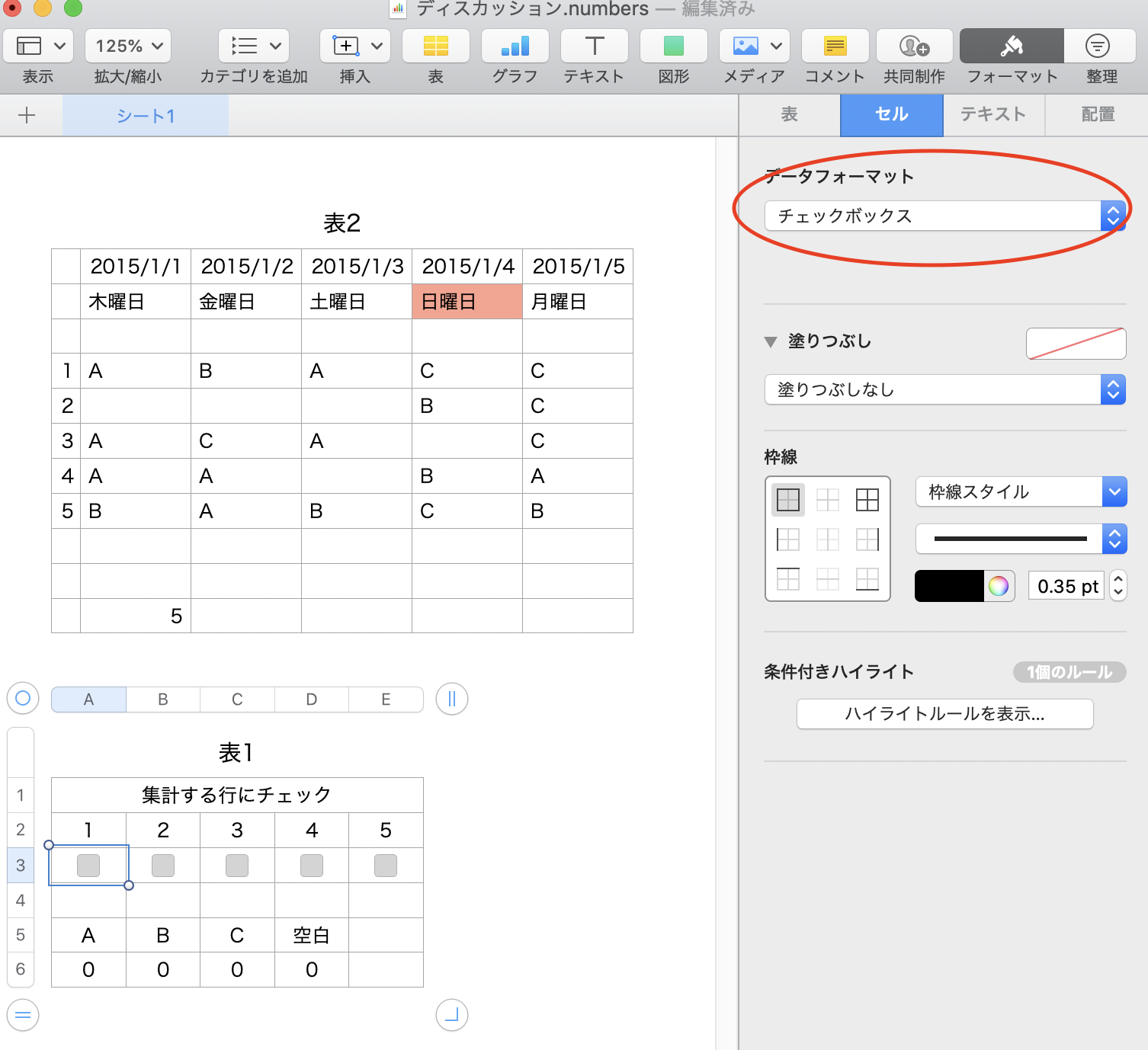Click the 0.35 pt border width field

point(1066,586)
